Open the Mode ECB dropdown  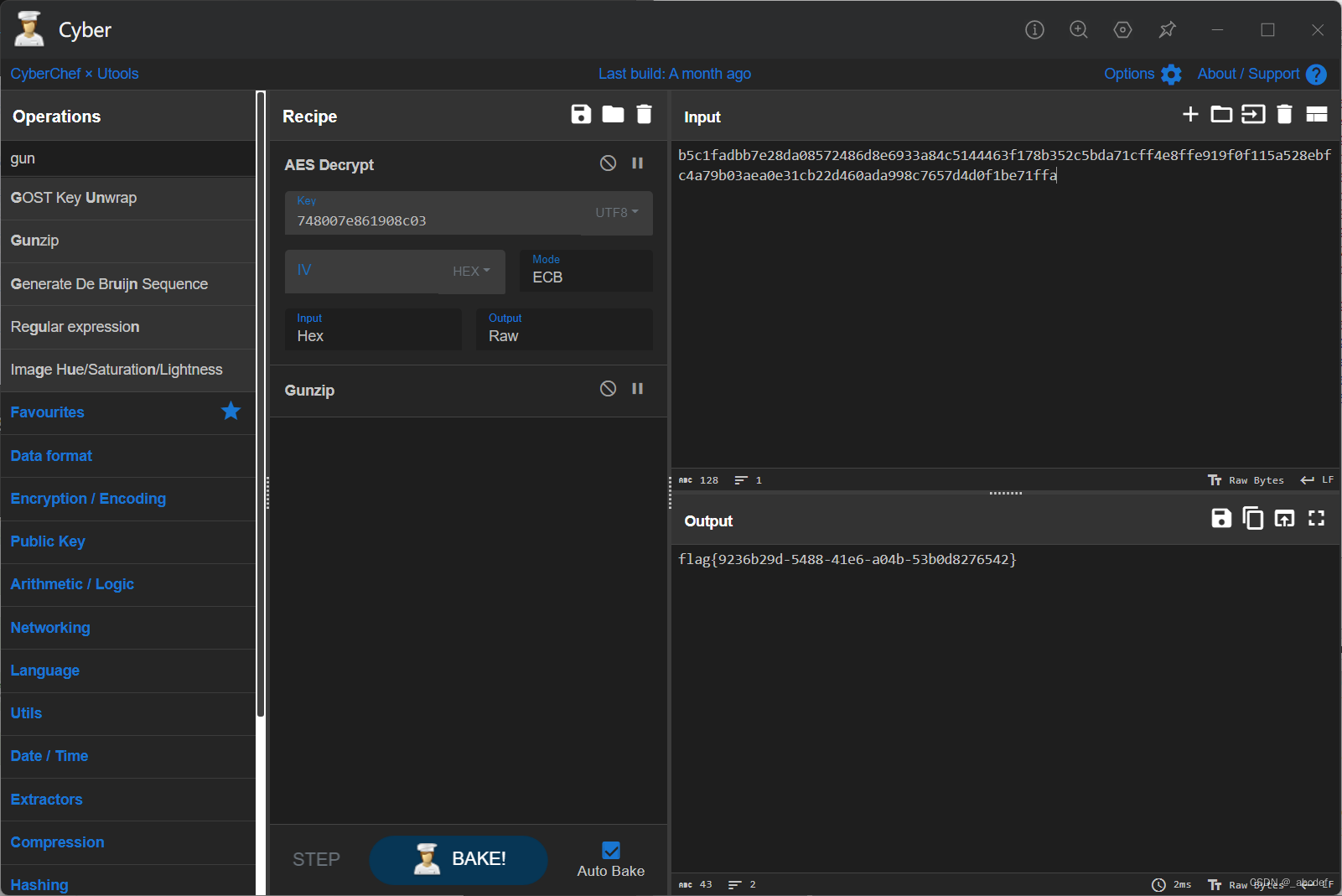(586, 271)
